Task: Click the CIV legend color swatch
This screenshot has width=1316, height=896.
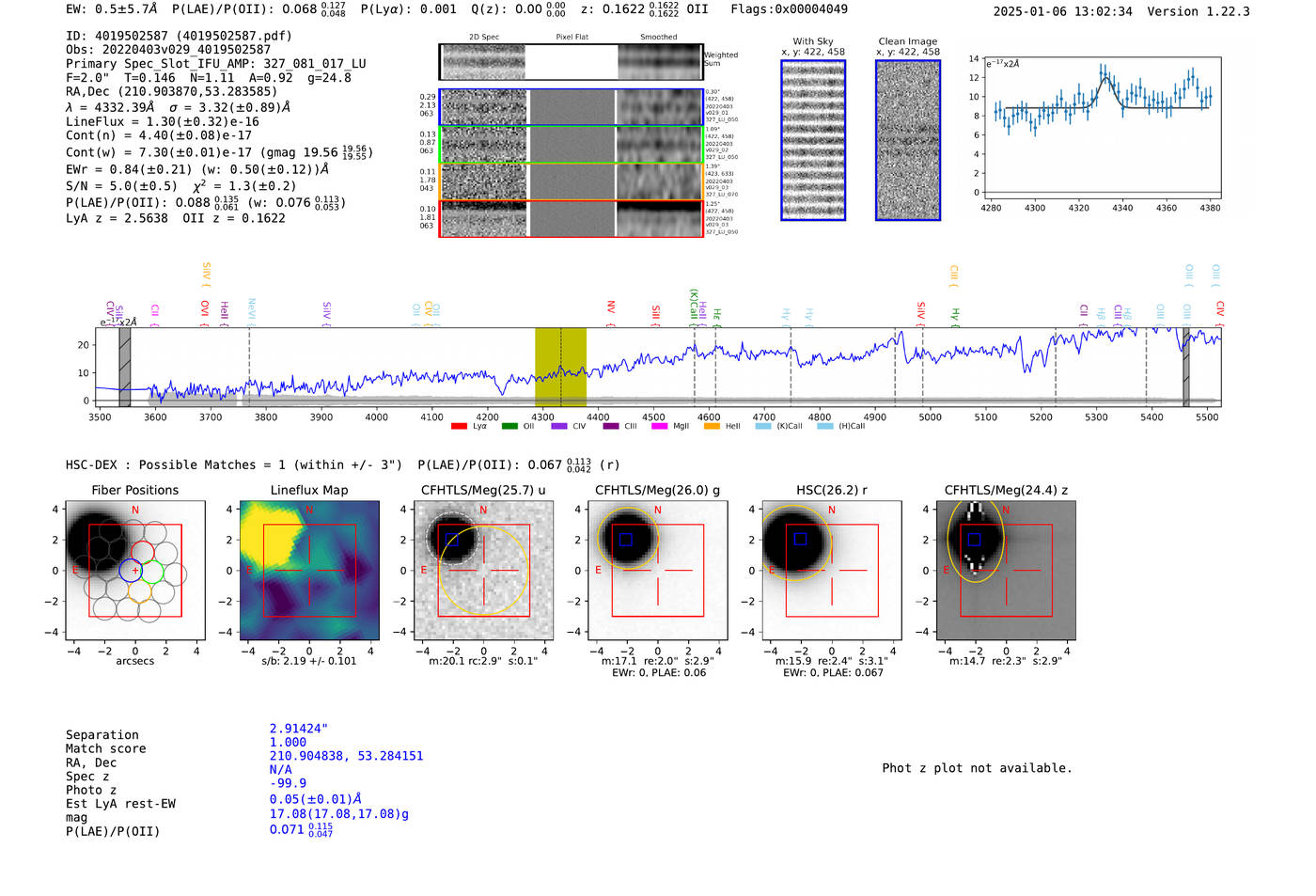Action: [559, 427]
